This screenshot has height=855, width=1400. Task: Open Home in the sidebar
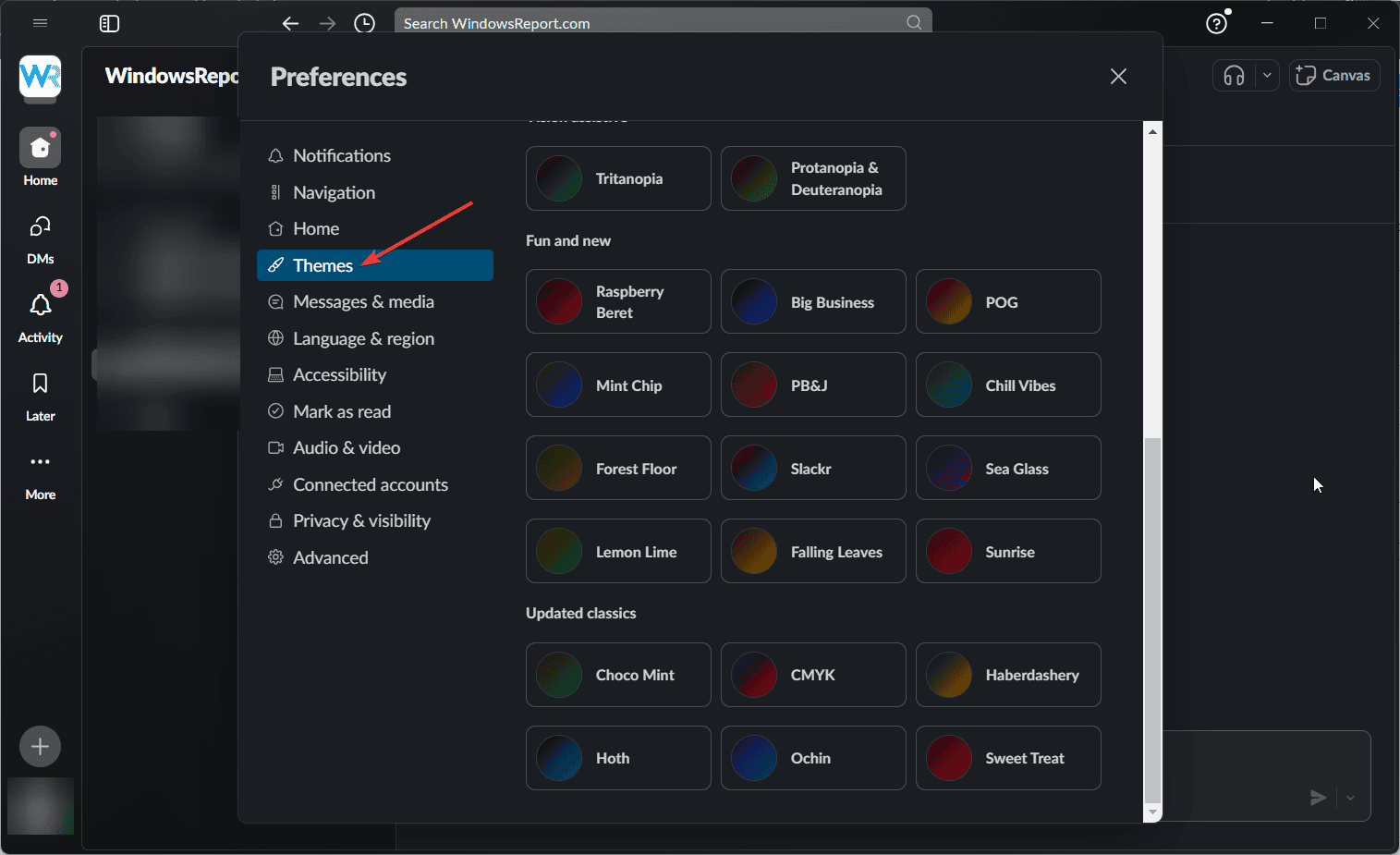click(x=40, y=157)
